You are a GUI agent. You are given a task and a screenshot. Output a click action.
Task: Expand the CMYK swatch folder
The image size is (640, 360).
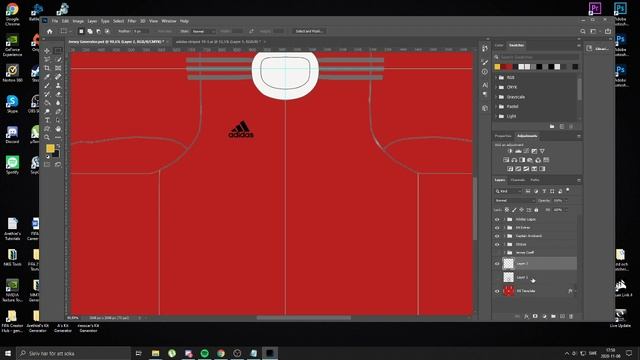tap(497, 87)
